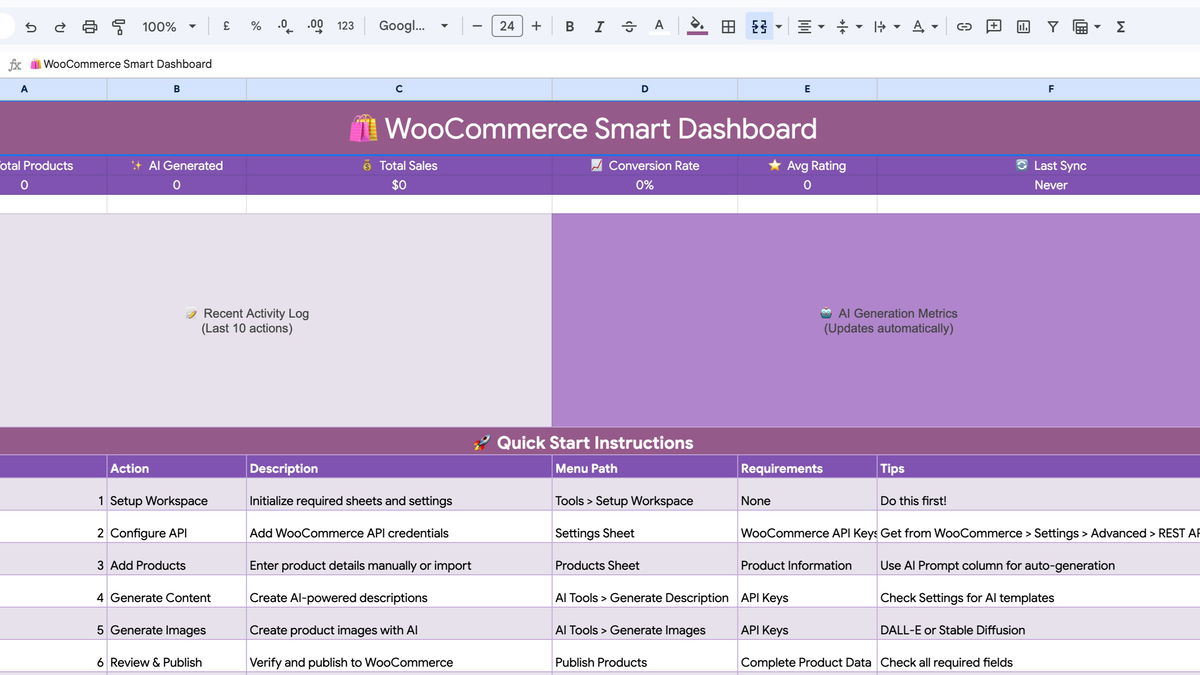
Task: Toggle merge cells
Action: [760, 26]
